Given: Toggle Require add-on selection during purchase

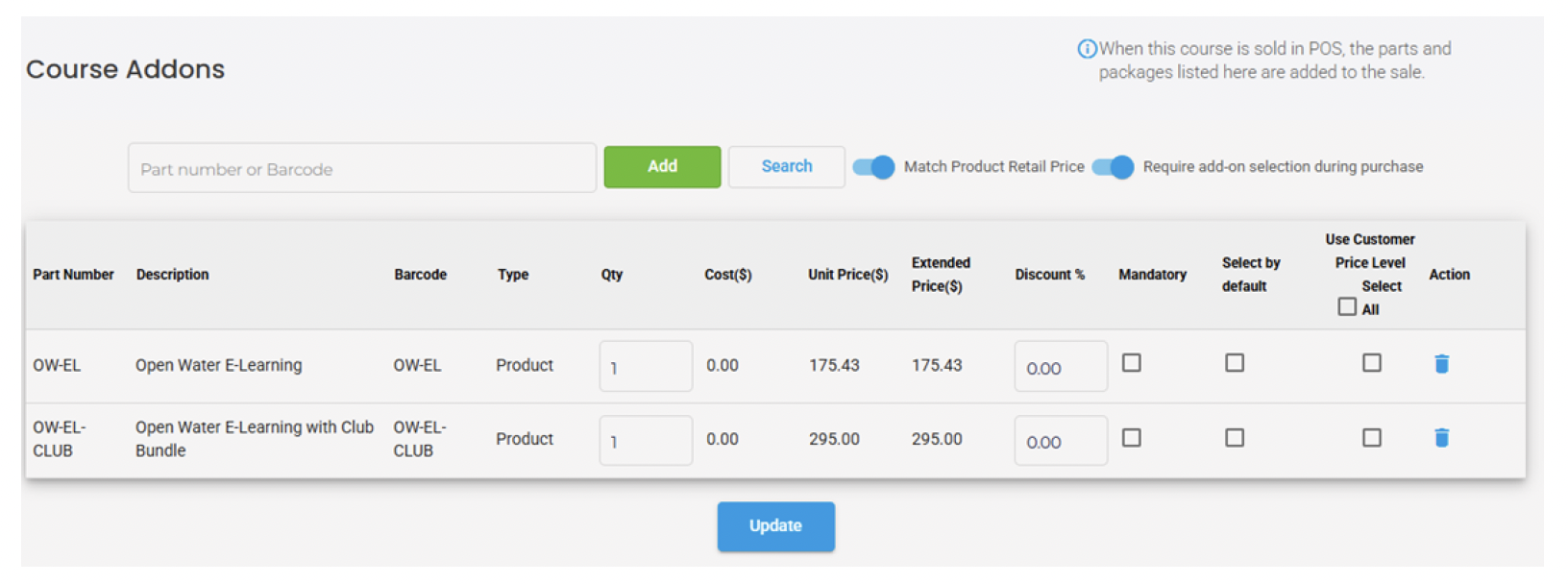Looking at the screenshot, I should pos(1113,167).
